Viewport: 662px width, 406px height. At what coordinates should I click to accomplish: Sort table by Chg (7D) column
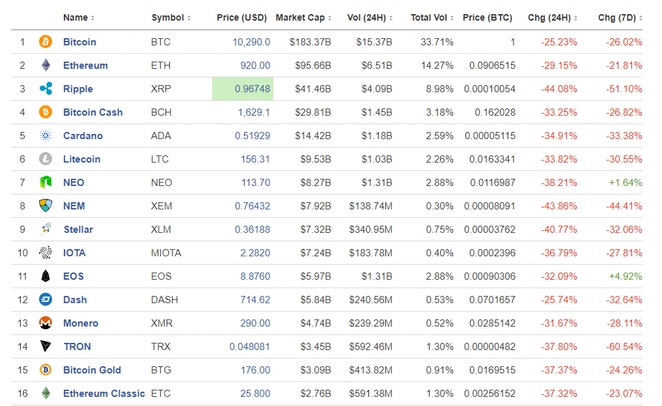(620, 18)
